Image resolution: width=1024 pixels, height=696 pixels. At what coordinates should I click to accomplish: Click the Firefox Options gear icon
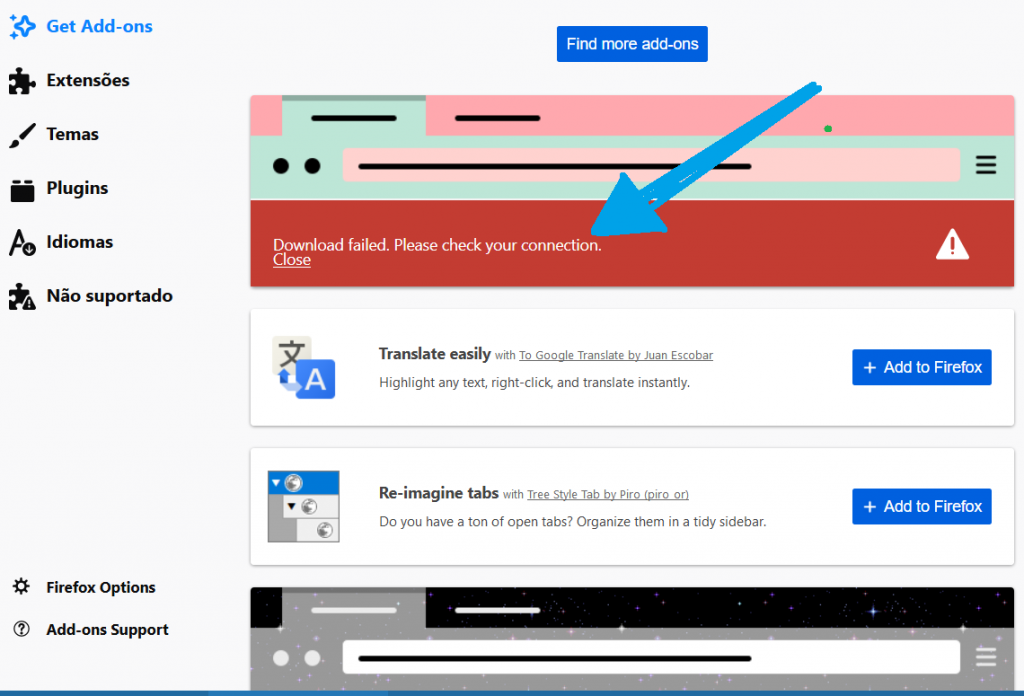[x=22, y=586]
